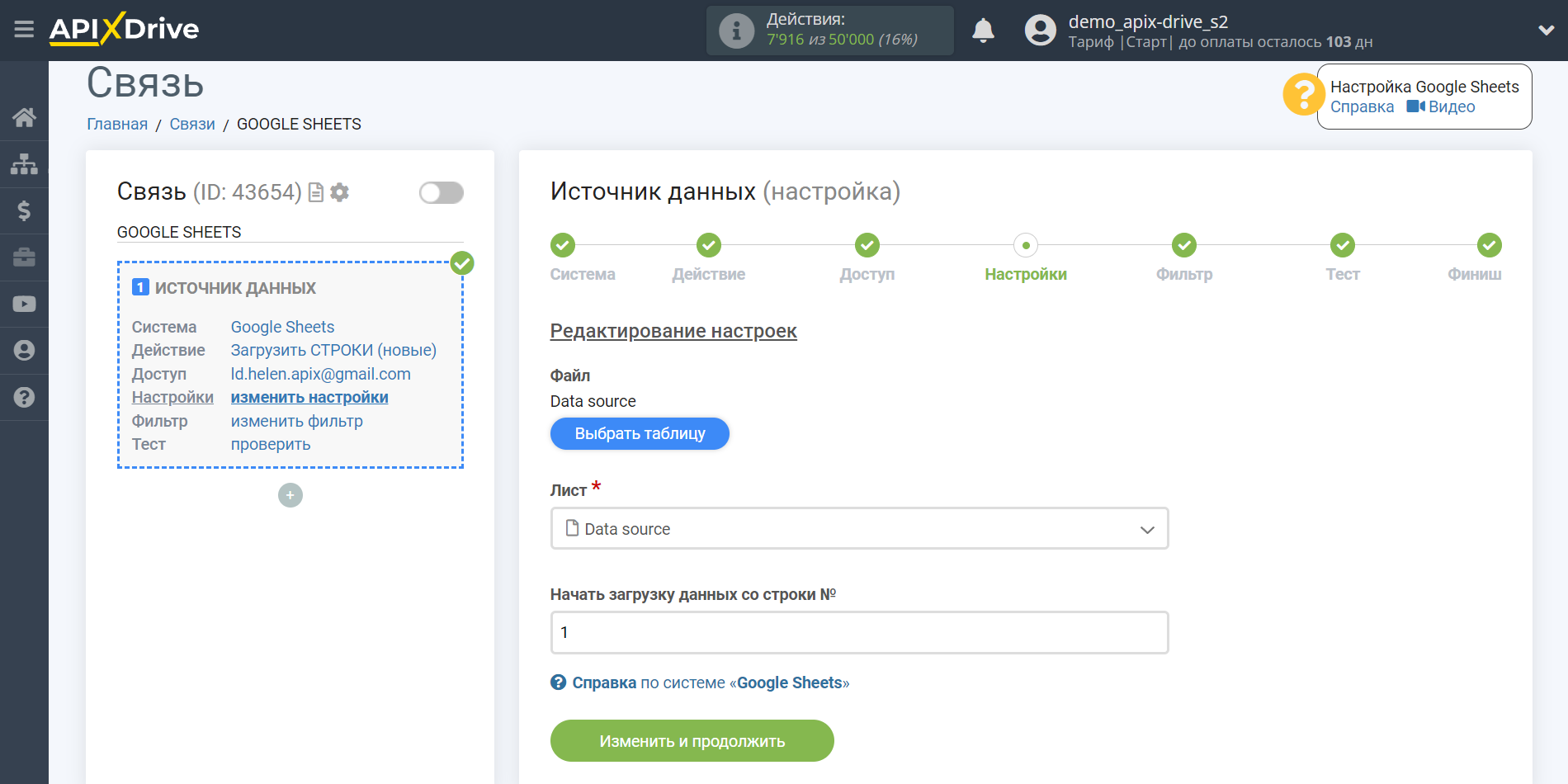Click the actions counter 7'916 из 50'000
The image size is (1568, 784).
point(842,40)
